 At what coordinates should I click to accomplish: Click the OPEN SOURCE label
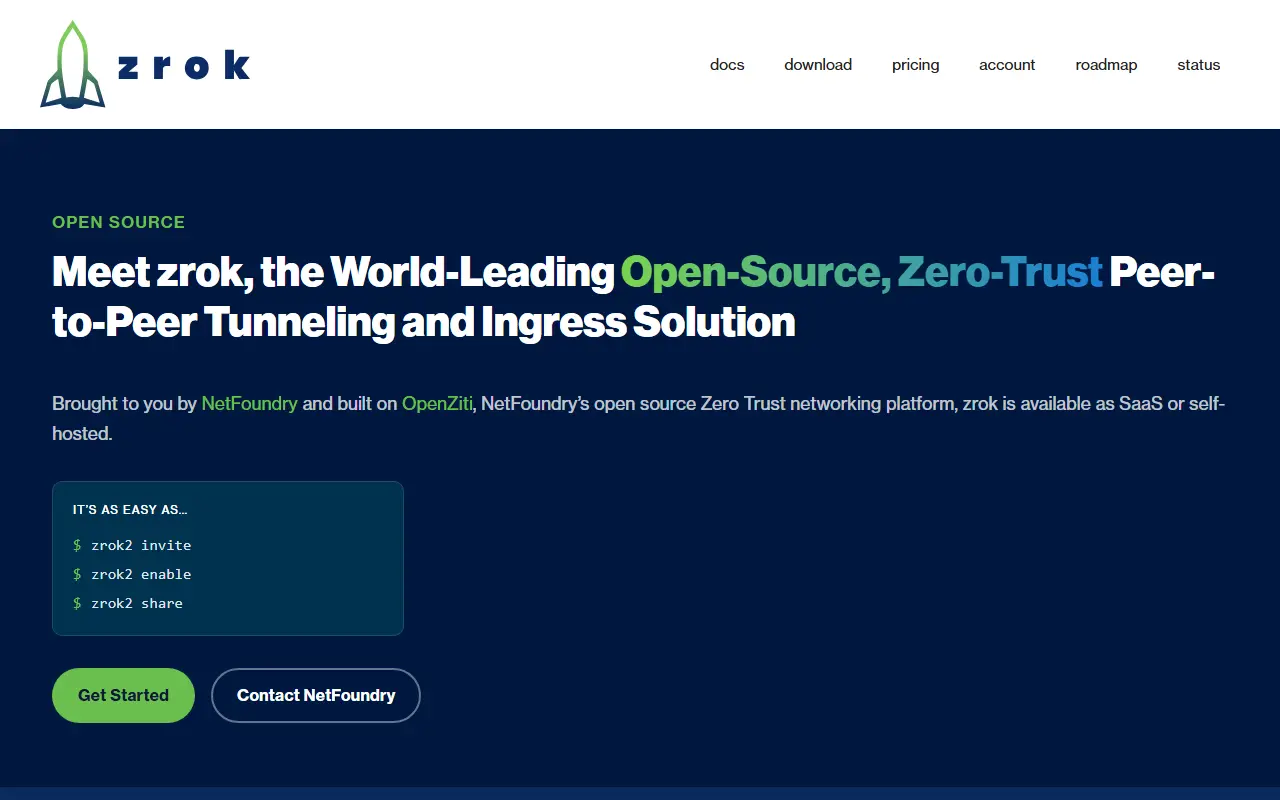point(119,222)
